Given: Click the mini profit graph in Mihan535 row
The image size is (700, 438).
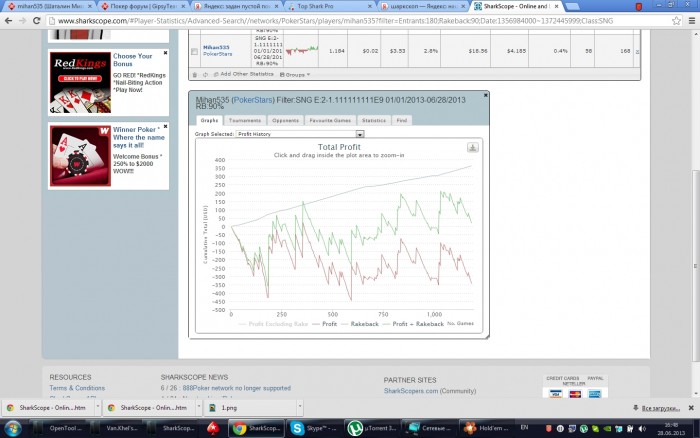Looking at the screenshot, I should point(302,50).
